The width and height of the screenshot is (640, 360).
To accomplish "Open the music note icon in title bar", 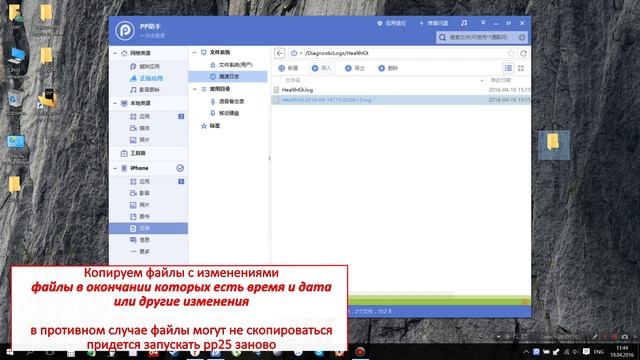I will pyautogui.click(x=464, y=23).
